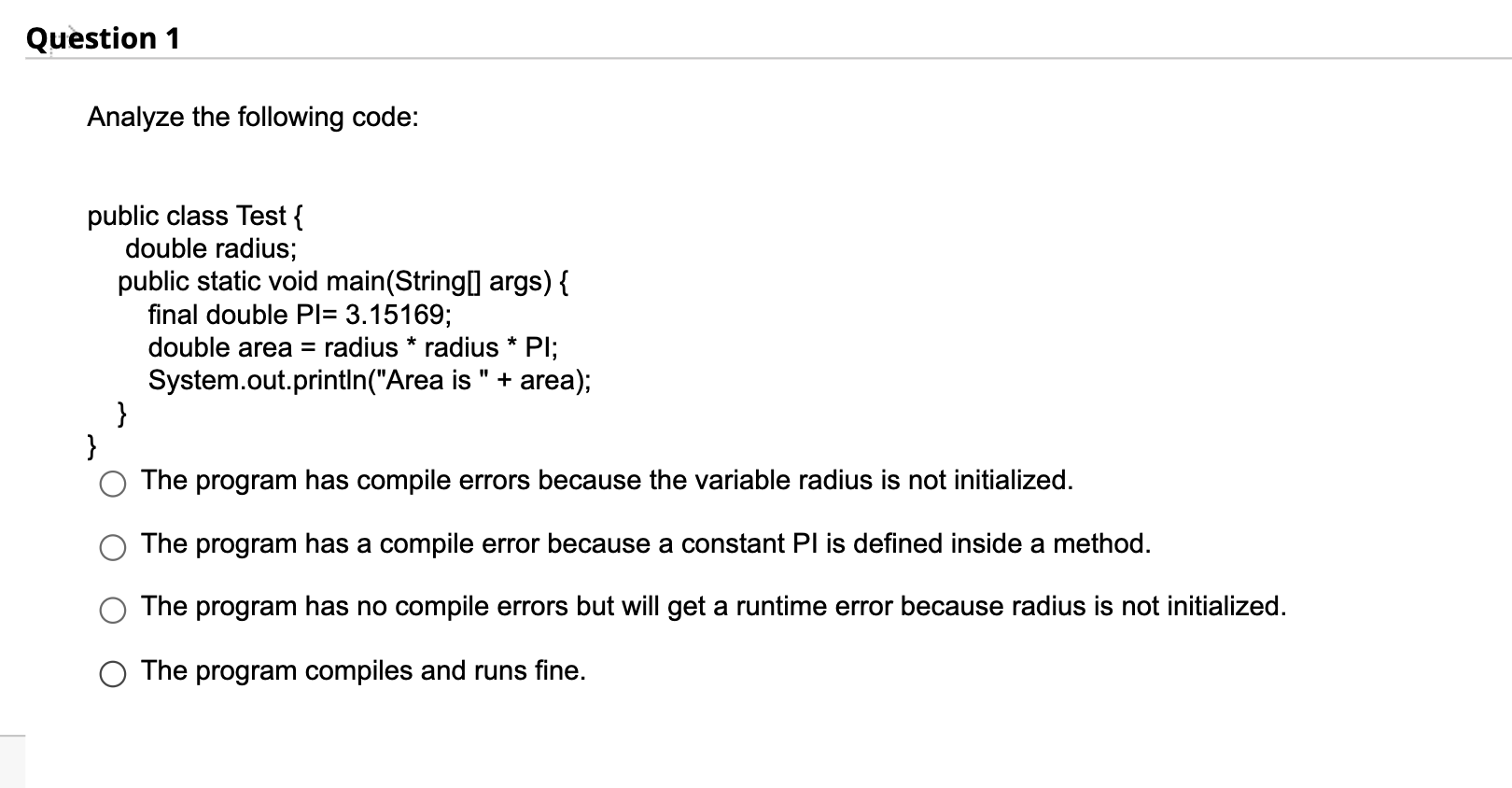This screenshot has width=1512, height=788.
Task: Choose the option about constant PI defined inside a method
Action: [112, 548]
